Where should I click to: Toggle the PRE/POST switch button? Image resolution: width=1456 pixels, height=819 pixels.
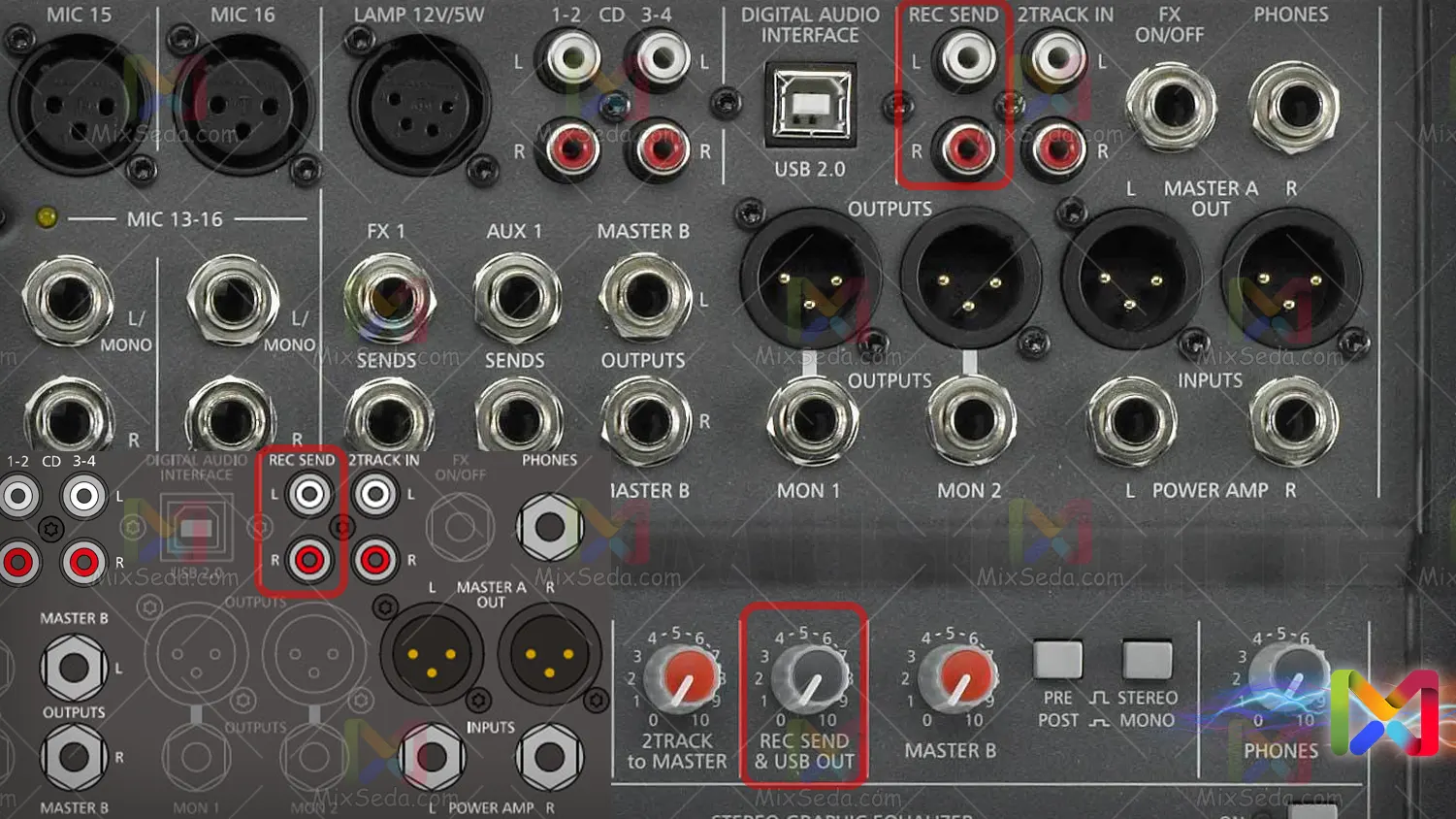(x=1057, y=660)
